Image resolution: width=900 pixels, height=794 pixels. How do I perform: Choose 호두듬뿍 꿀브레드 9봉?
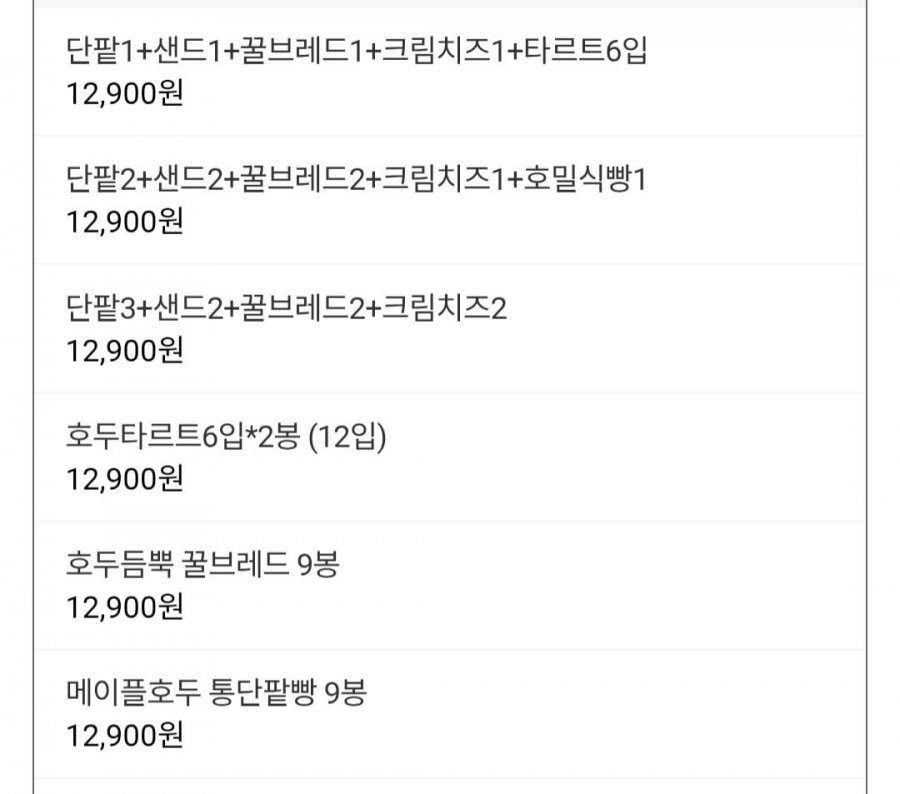click(x=202, y=565)
